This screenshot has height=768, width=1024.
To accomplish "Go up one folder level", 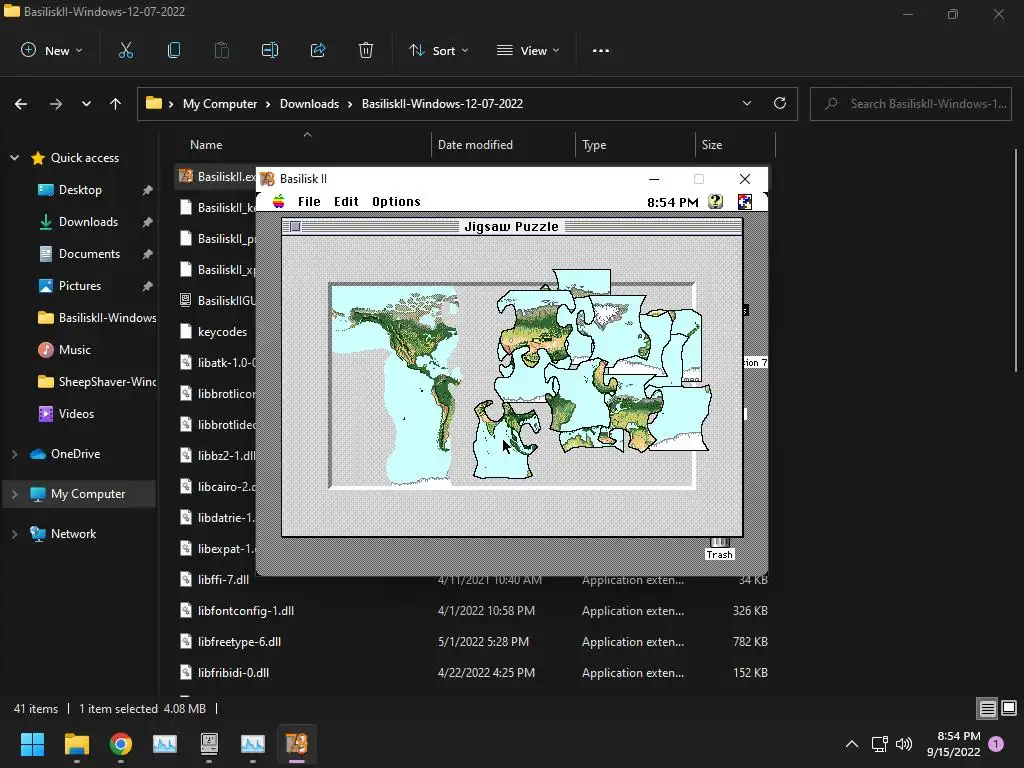I will tap(116, 104).
